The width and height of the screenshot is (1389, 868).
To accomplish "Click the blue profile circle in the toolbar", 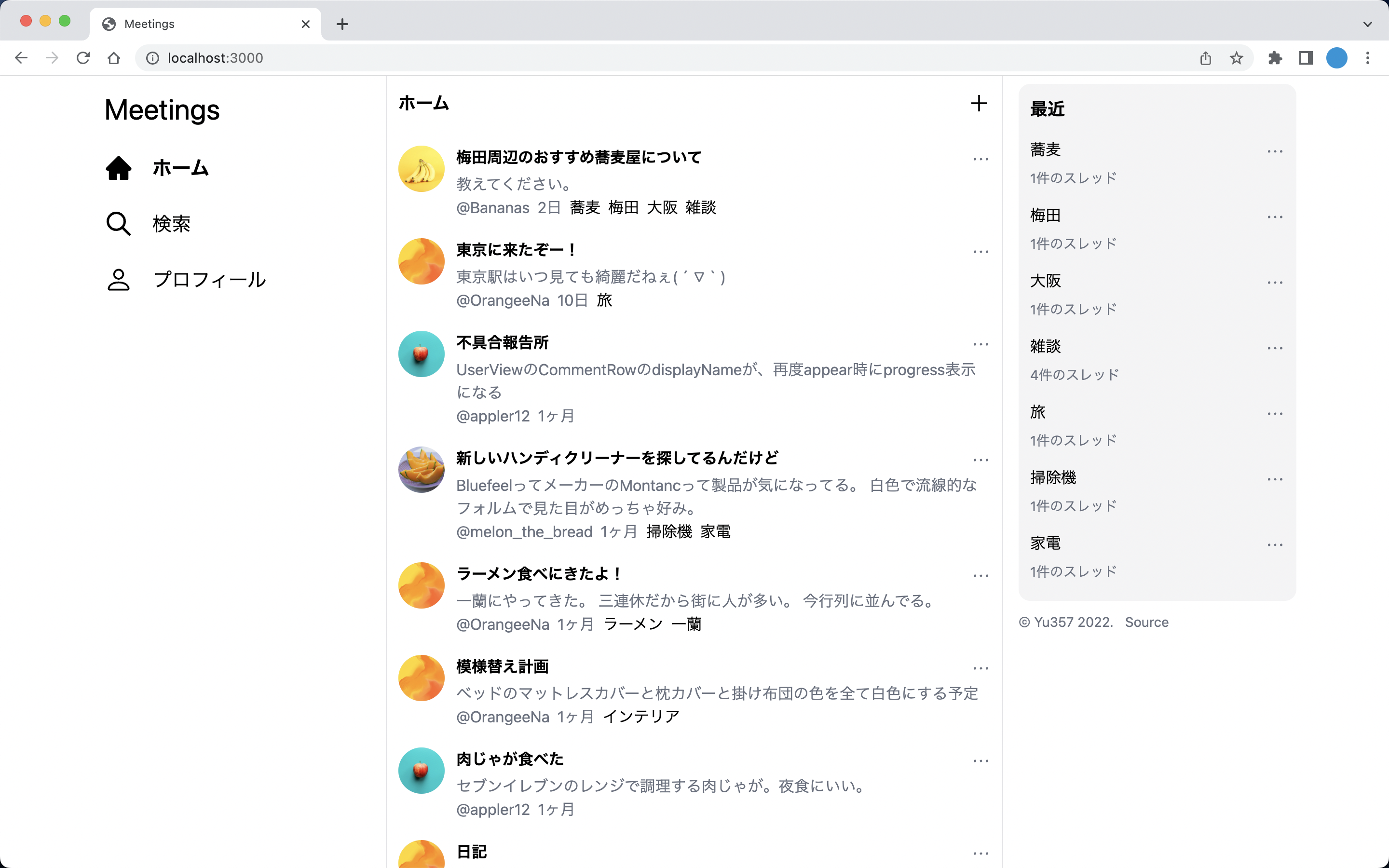I will pos(1337,57).
